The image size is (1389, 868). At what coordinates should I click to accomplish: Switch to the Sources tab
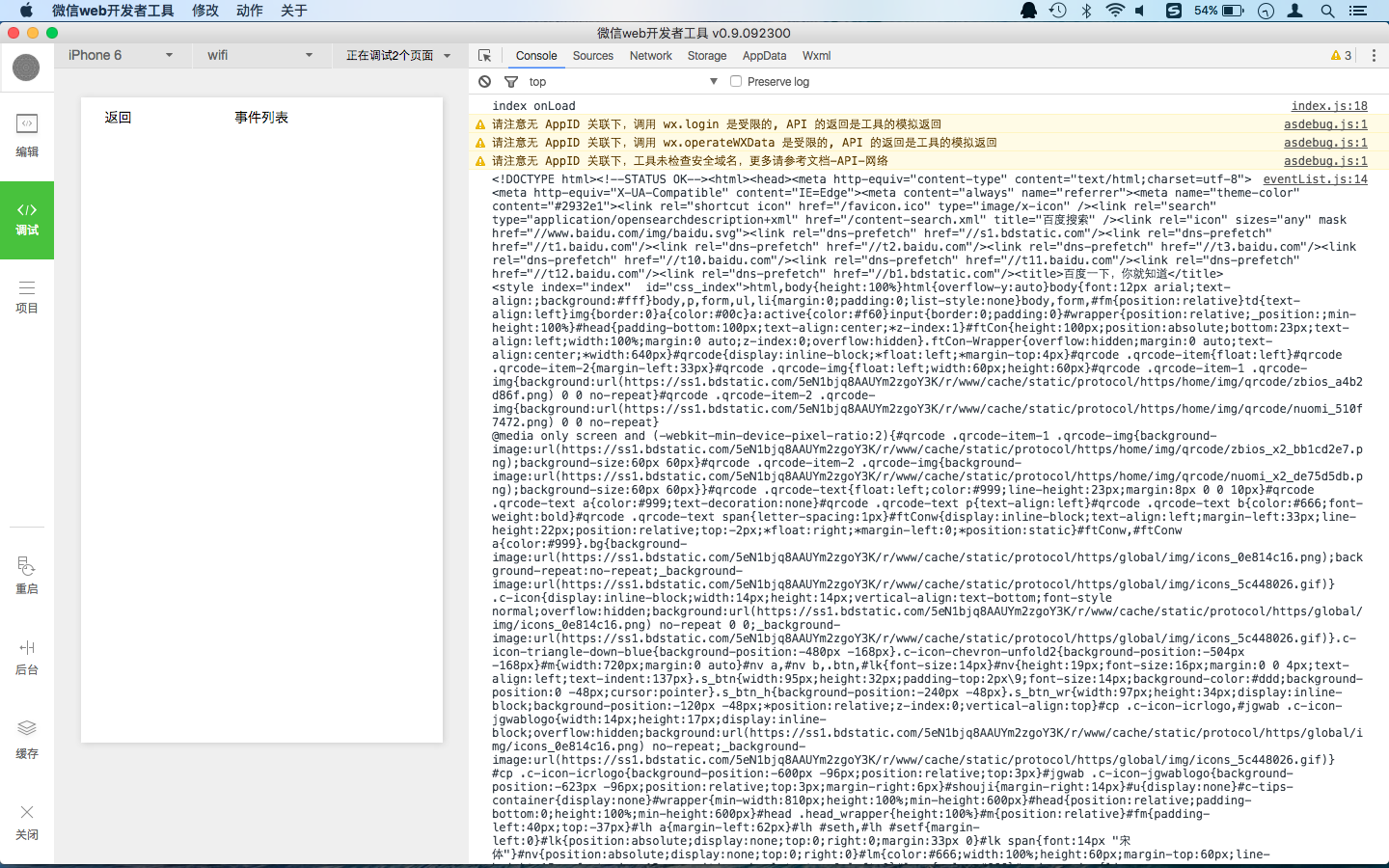pos(593,56)
